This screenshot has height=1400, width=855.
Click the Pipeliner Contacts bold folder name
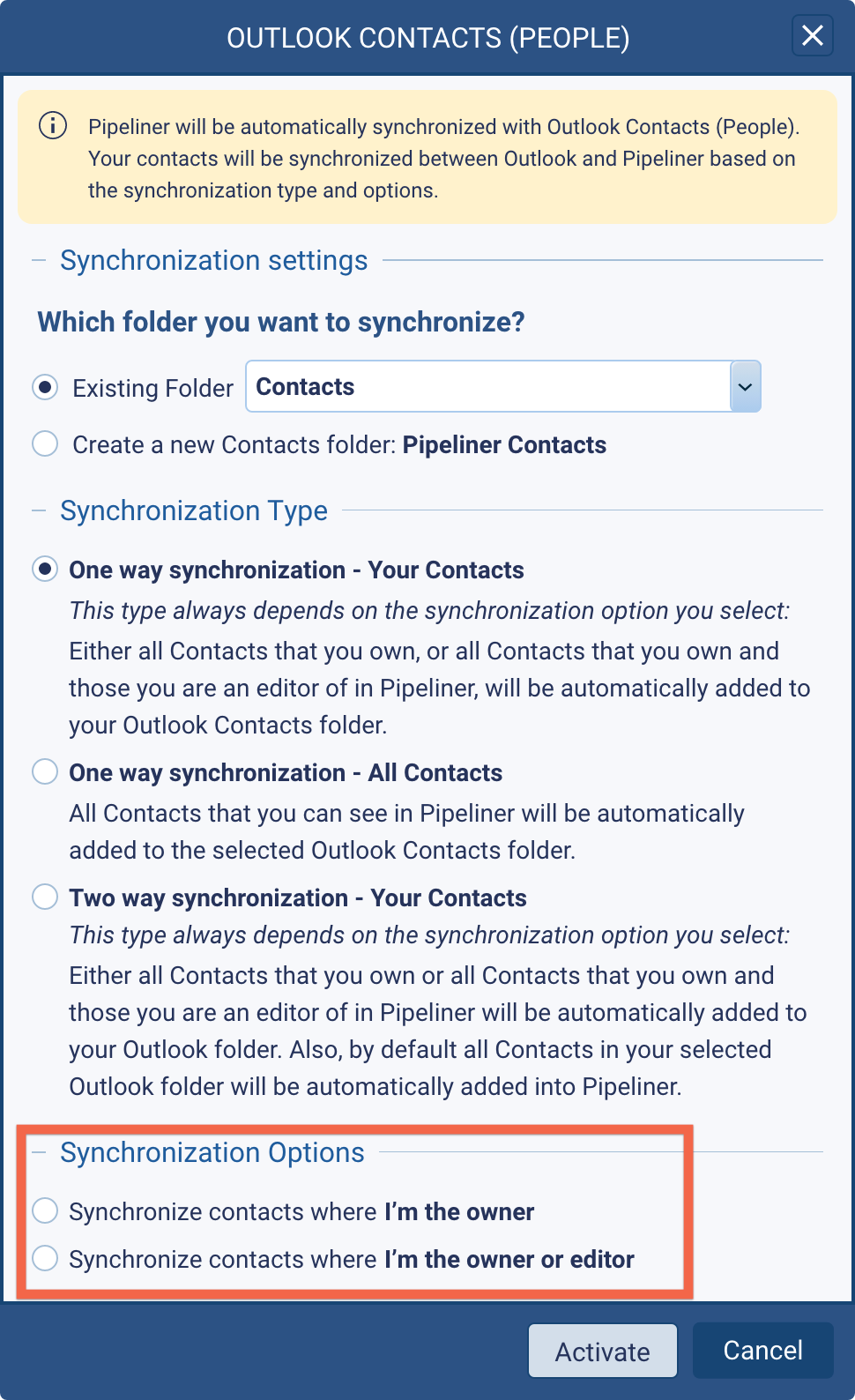[504, 444]
